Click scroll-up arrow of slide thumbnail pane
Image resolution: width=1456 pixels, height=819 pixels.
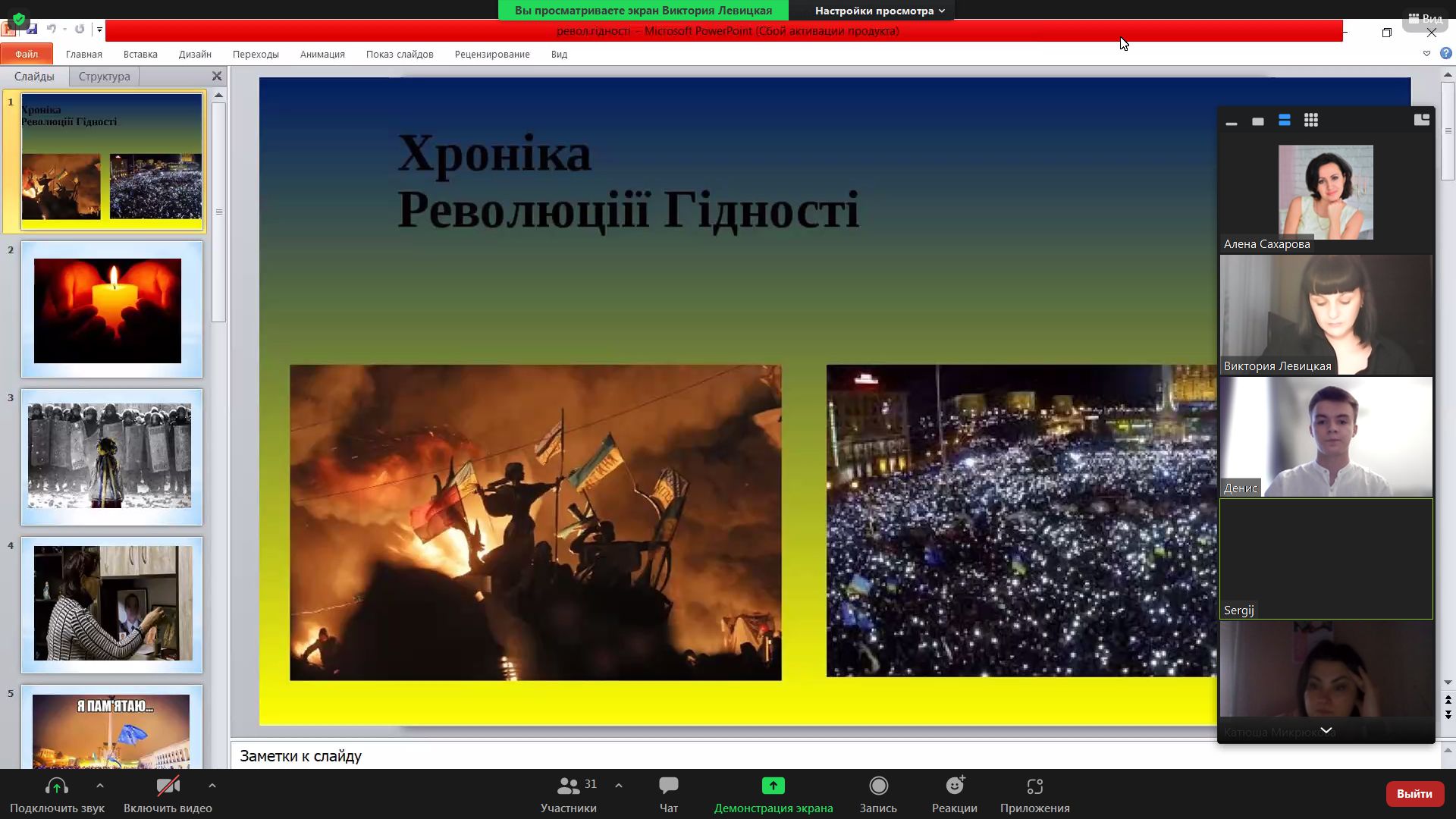tap(218, 96)
